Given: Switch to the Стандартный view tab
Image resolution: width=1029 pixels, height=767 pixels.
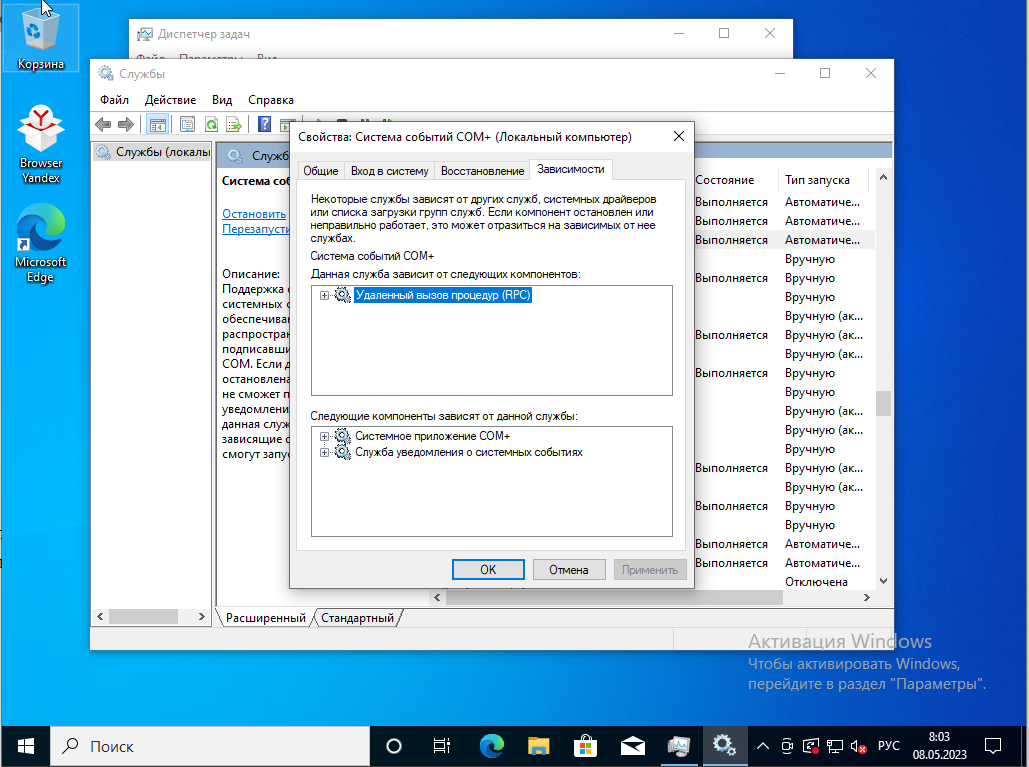Looking at the screenshot, I should click(x=358, y=617).
